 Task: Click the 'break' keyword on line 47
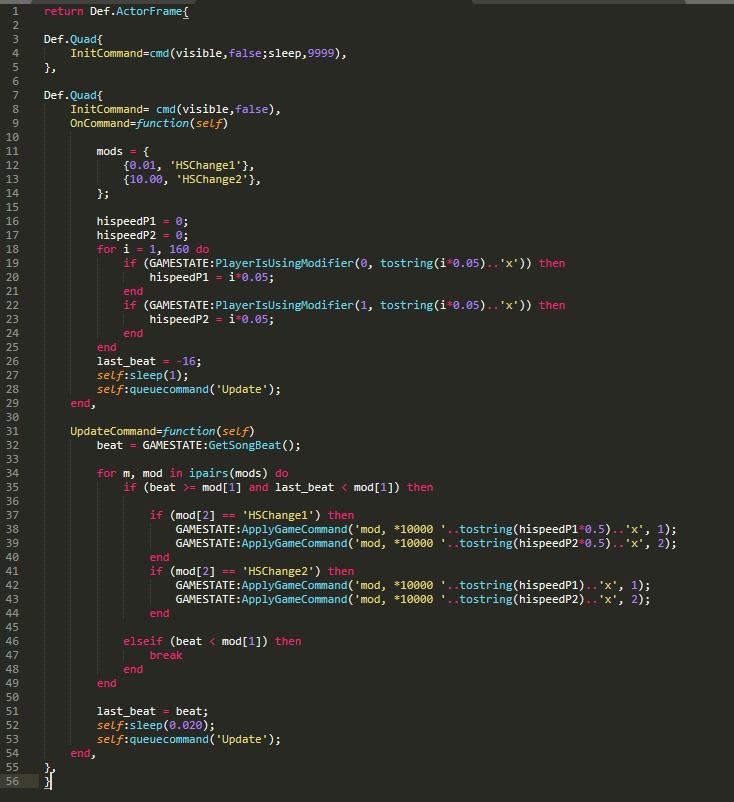coord(166,655)
